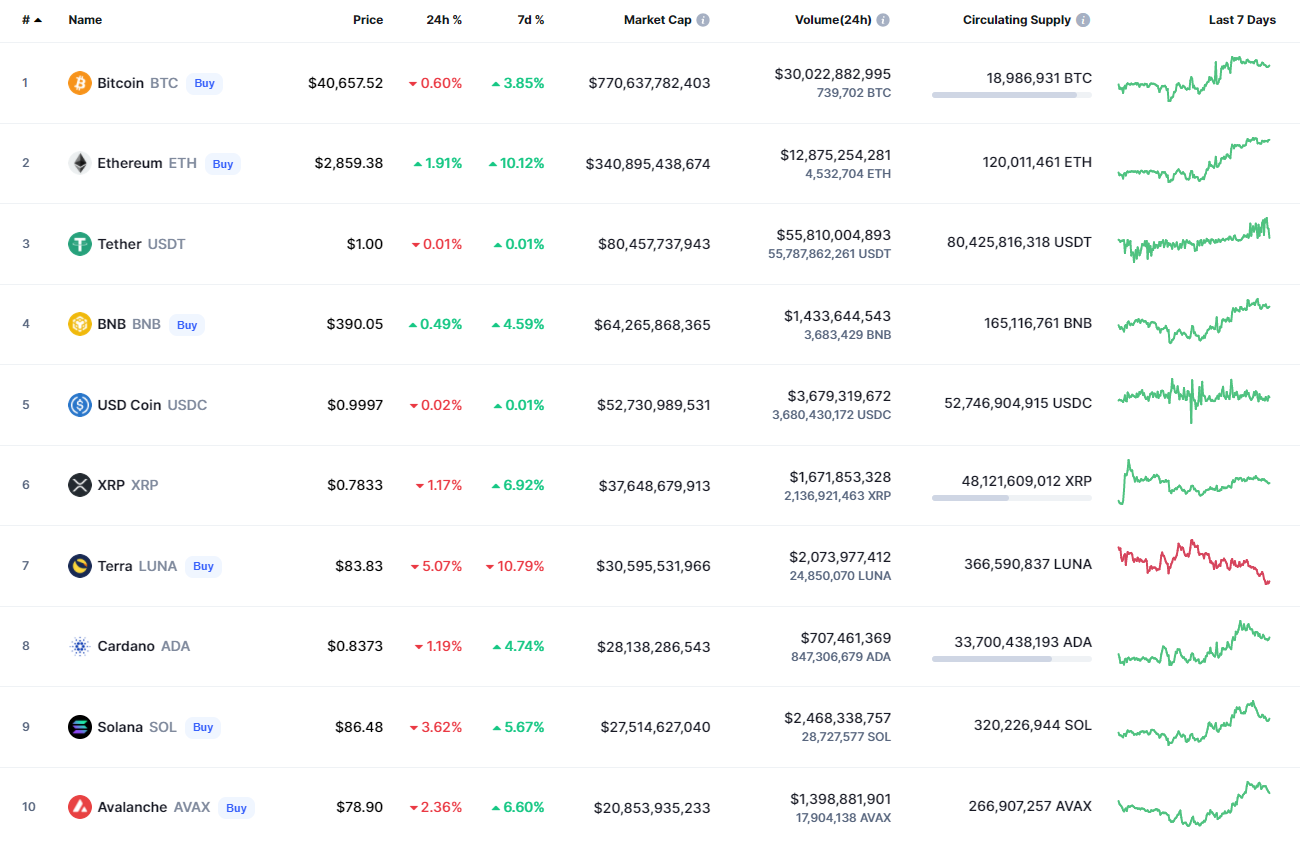The height and width of the screenshot is (844, 1300).
Task: Show Market Cap info tooltip icon
Action: pos(703,20)
